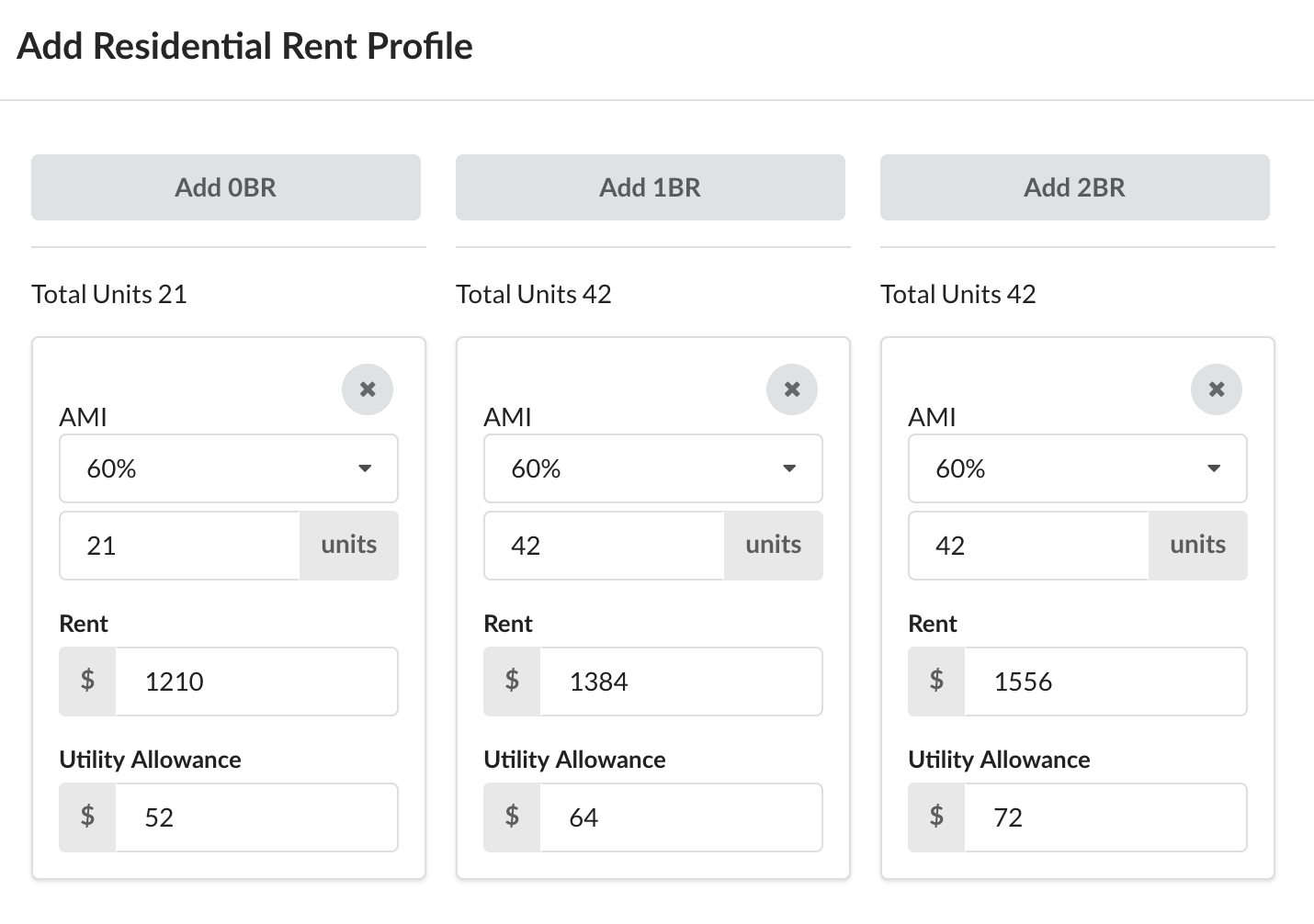
Task: Focus the 1BR units field showing 42
Action: click(605, 546)
